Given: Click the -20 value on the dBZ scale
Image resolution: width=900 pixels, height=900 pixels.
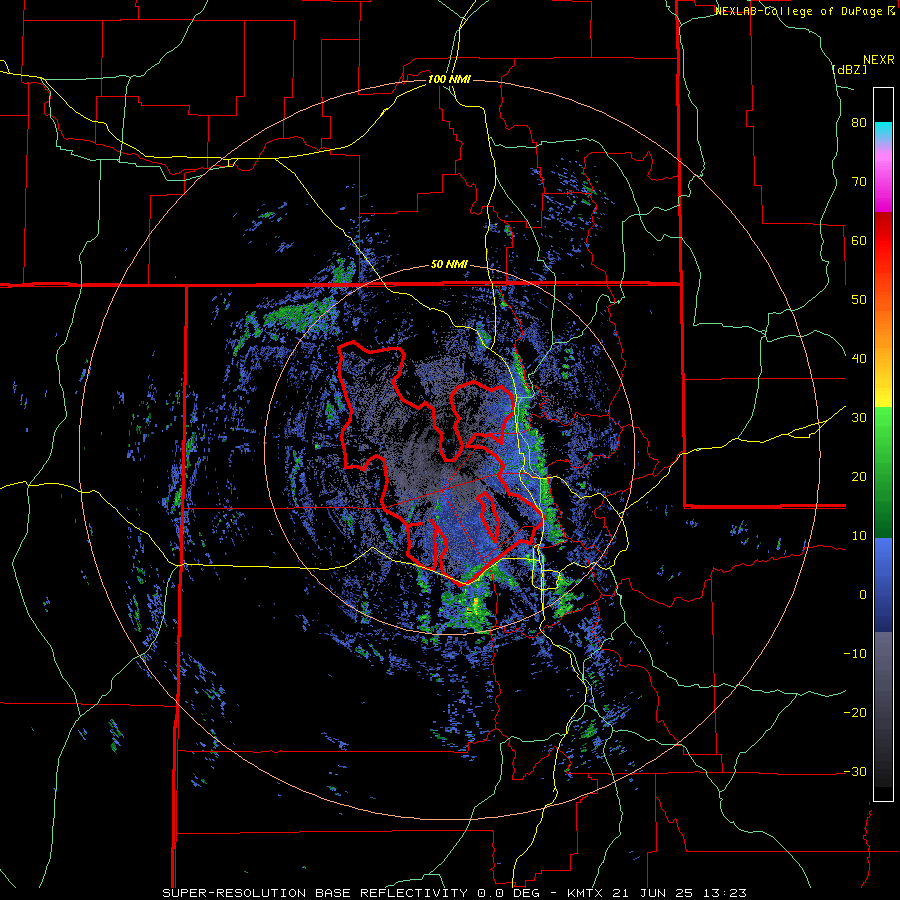Looking at the screenshot, I should [x=855, y=712].
